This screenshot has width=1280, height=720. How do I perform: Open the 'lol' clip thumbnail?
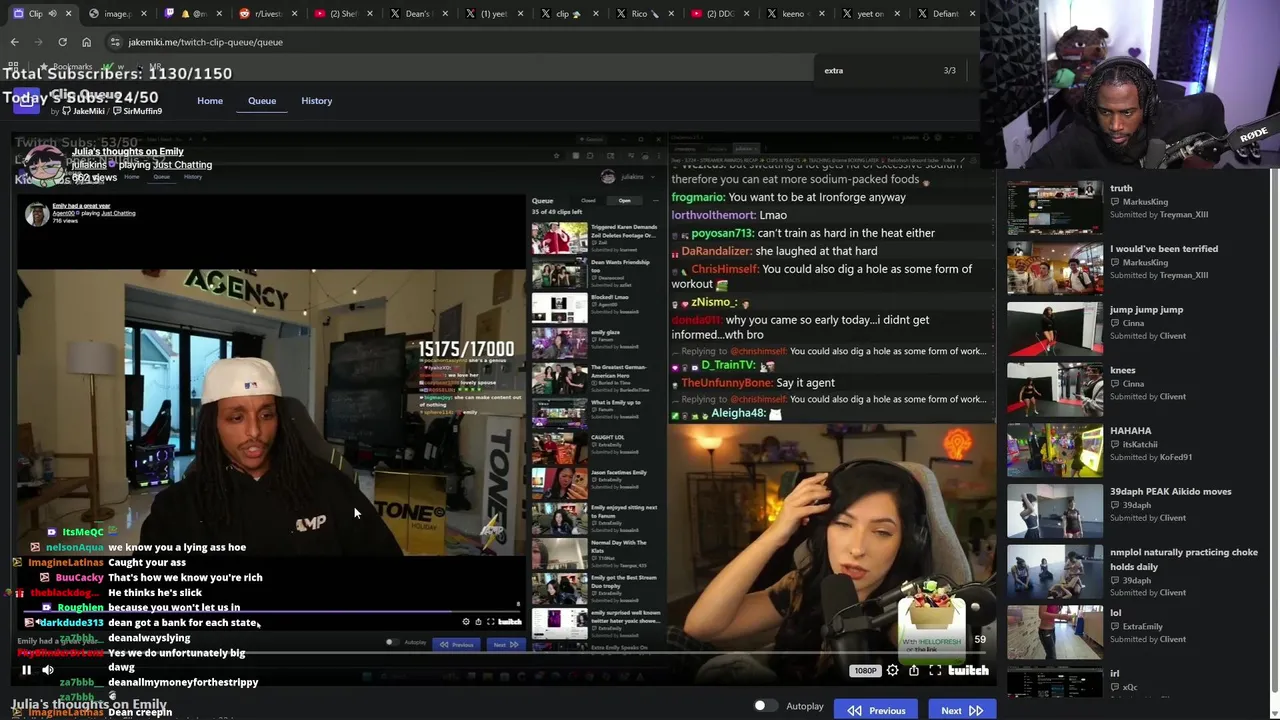point(1054,633)
